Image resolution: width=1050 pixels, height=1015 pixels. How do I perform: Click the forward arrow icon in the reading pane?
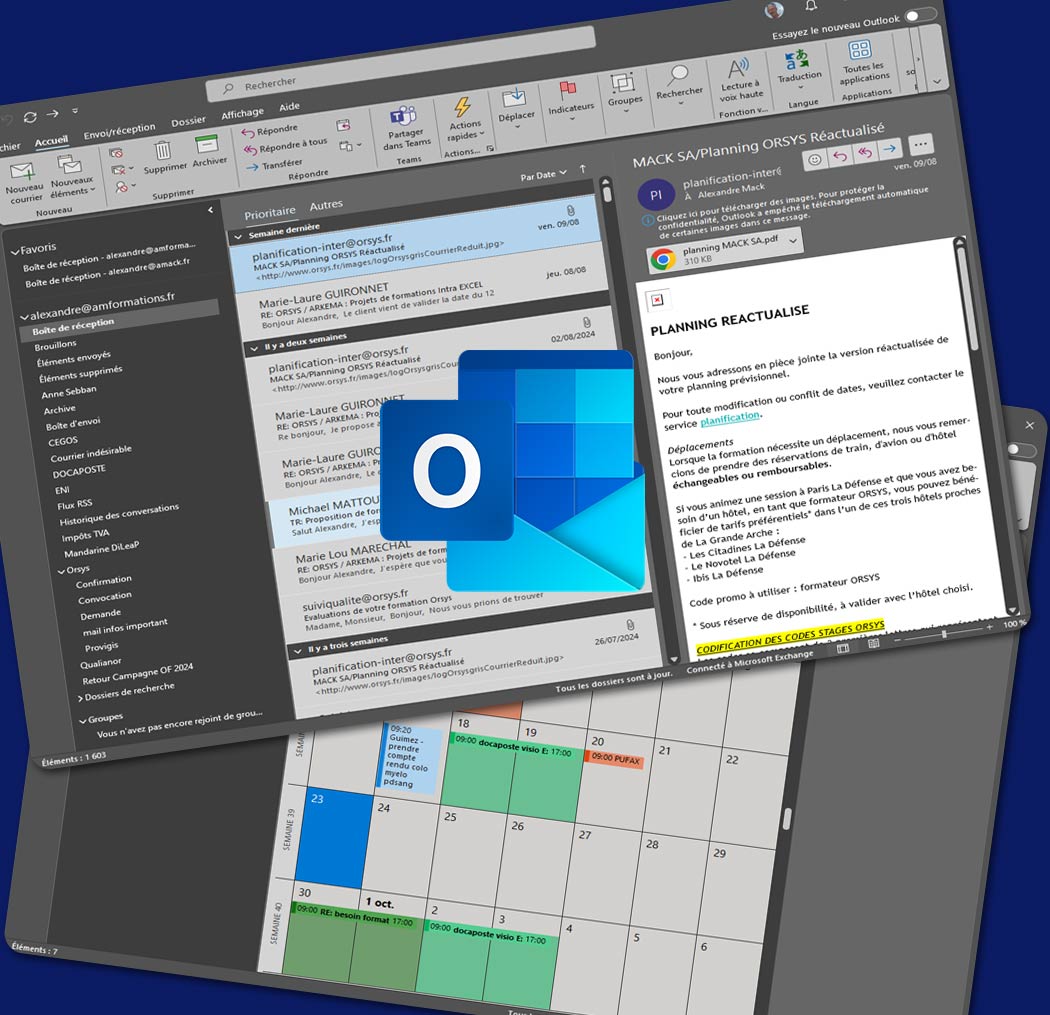[x=890, y=148]
